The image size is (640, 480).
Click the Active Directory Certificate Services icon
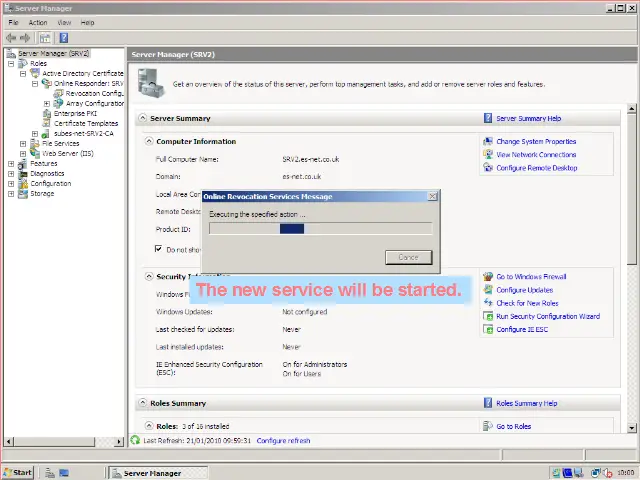coord(35,73)
